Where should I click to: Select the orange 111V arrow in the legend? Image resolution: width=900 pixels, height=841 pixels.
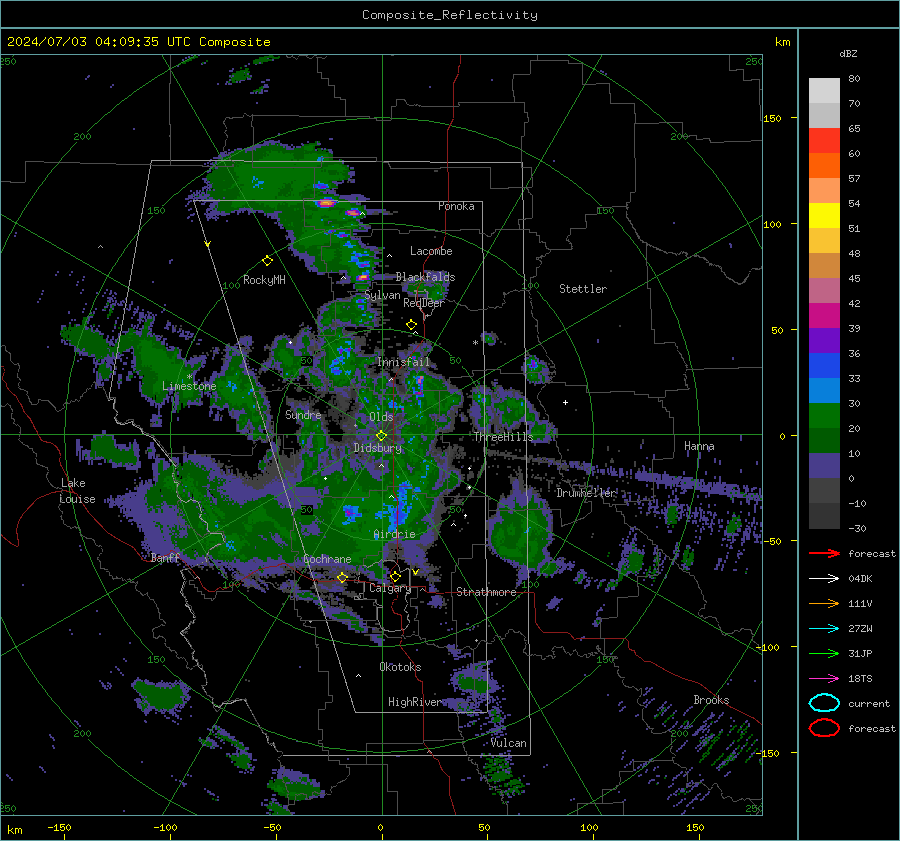tap(824, 603)
